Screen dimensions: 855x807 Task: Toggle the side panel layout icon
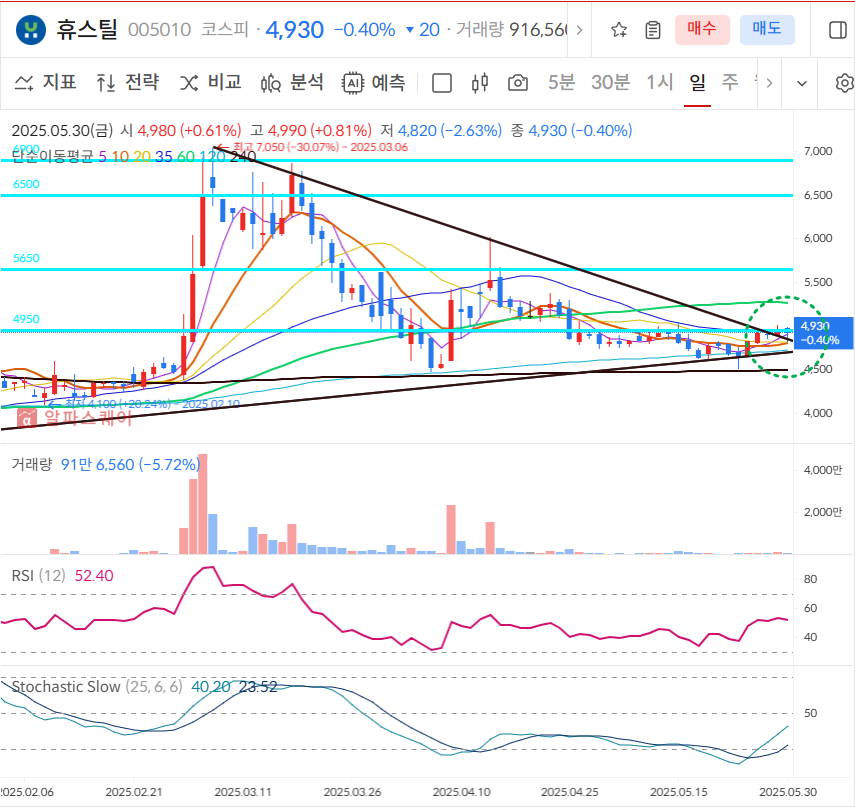(x=838, y=30)
